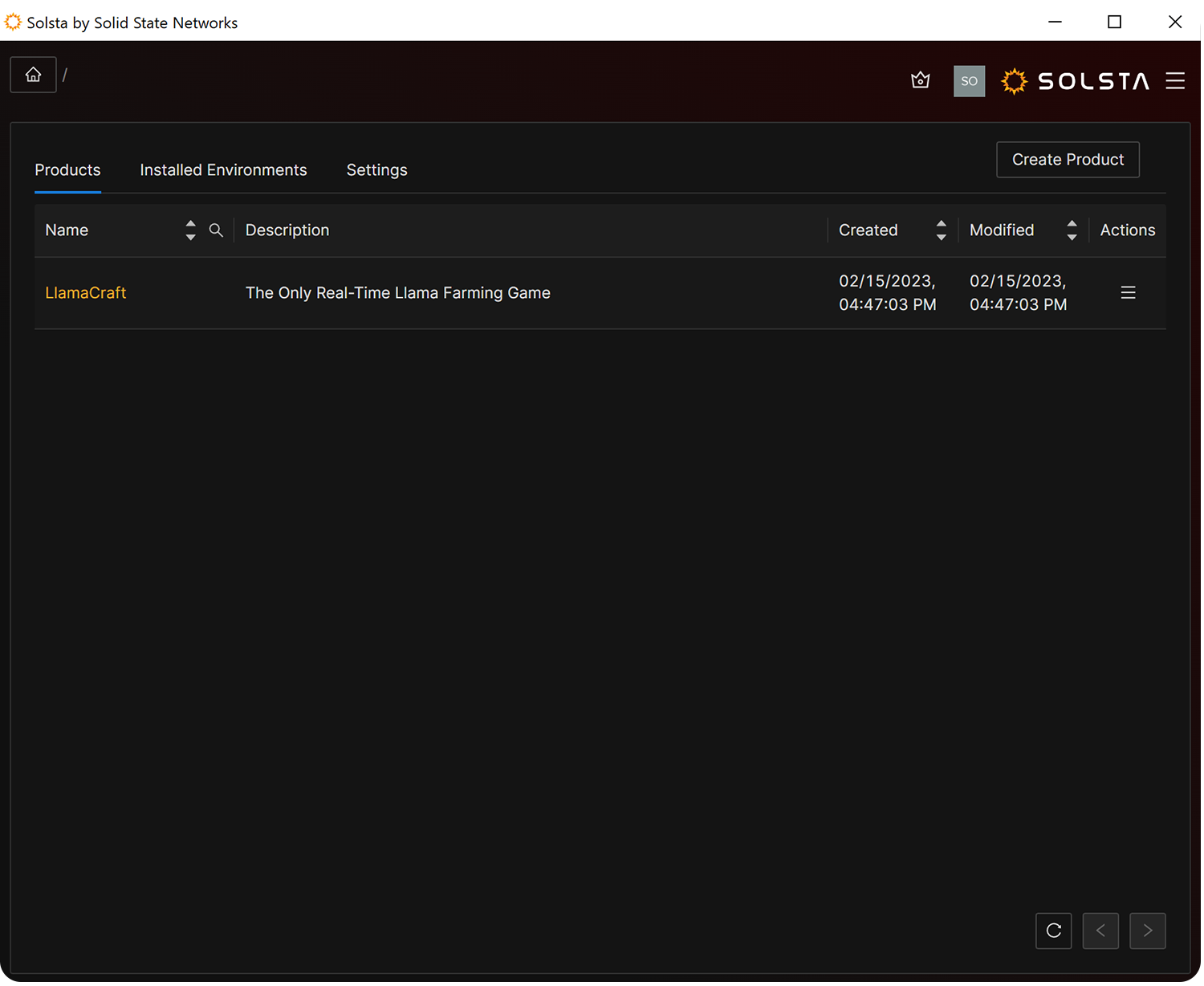Open the SO user avatar
This screenshot has width=1204, height=986.
pyautogui.click(x=971, y=82)
